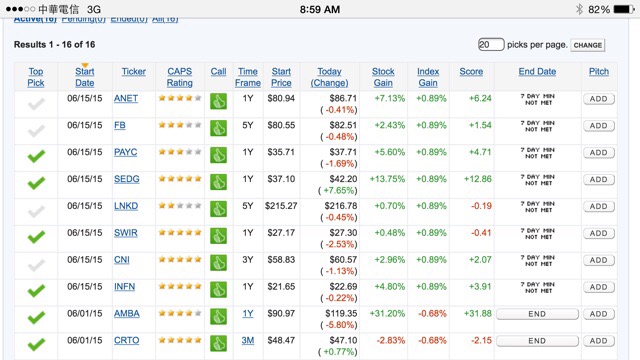Click the thumbs-up call icon for ANET
This screenshot has height=360, width=640.
218,101
